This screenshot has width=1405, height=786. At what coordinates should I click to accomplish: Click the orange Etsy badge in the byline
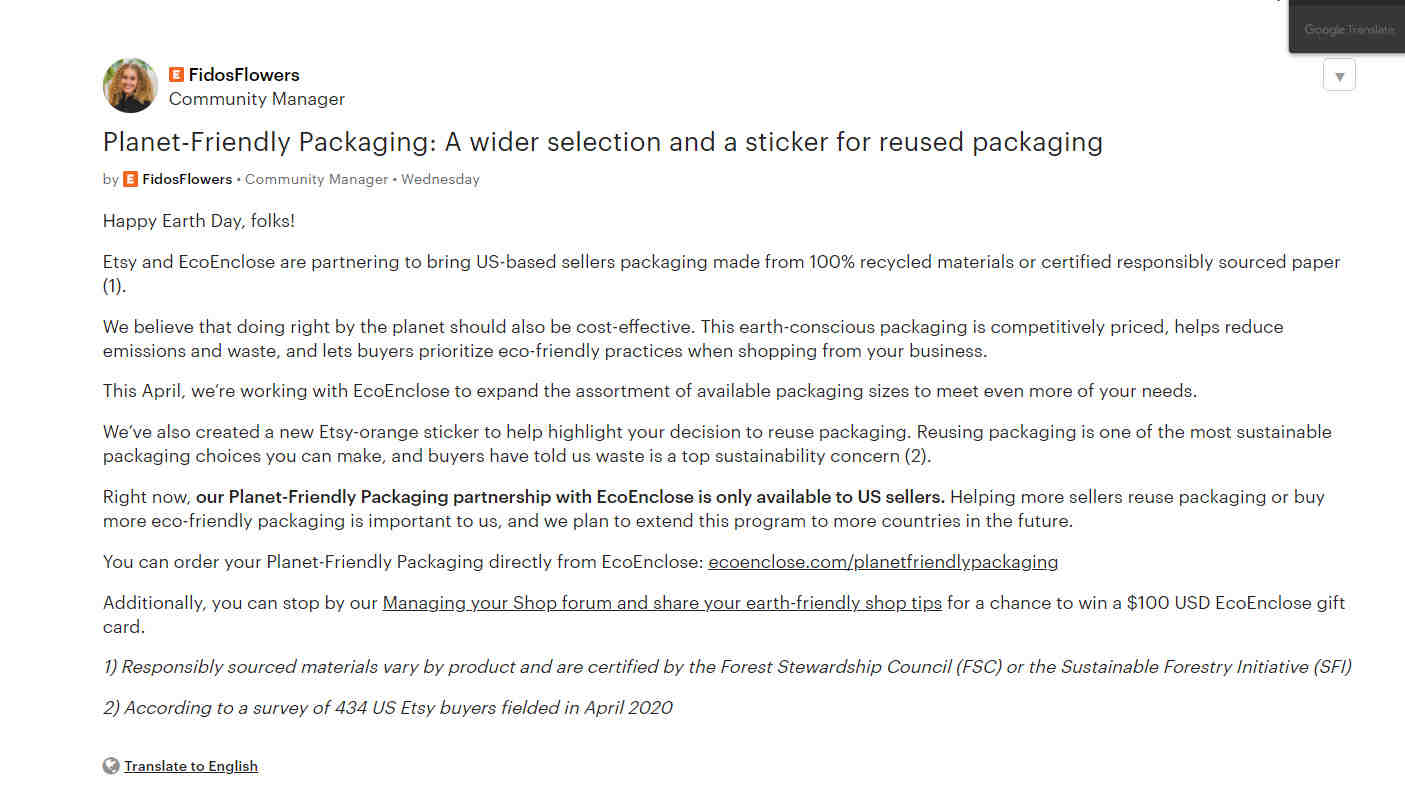pyautogui.click(x=130, y=179)
